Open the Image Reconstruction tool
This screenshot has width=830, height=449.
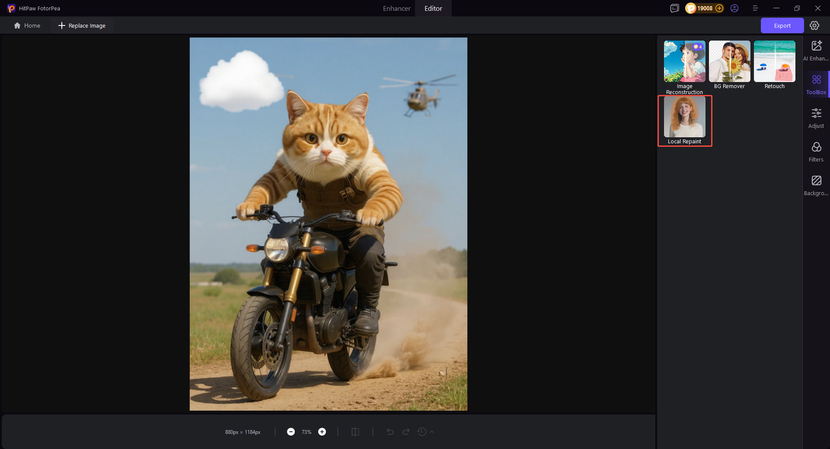[x=684, y=67]
